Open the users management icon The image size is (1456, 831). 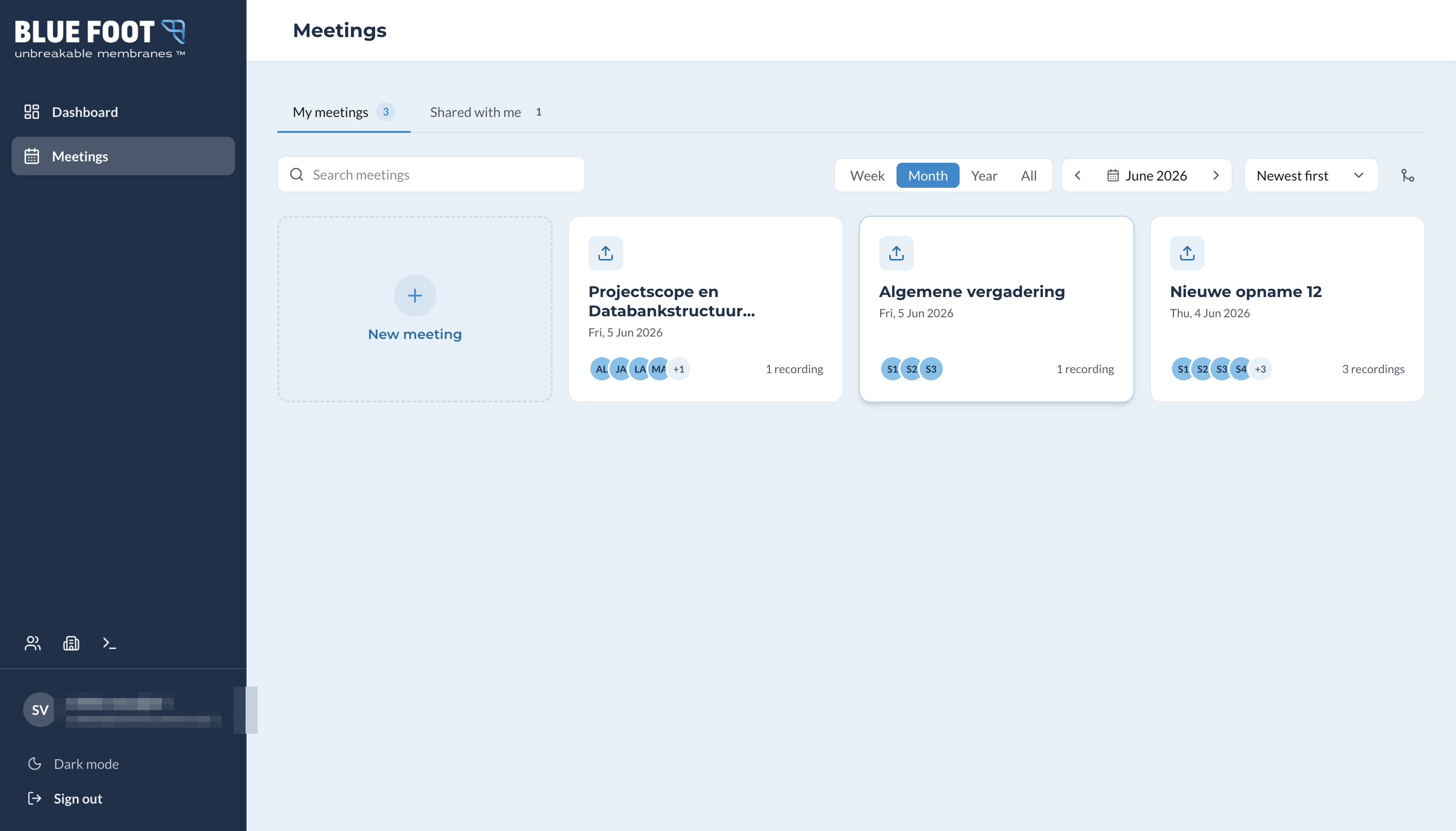pos(33,643)
